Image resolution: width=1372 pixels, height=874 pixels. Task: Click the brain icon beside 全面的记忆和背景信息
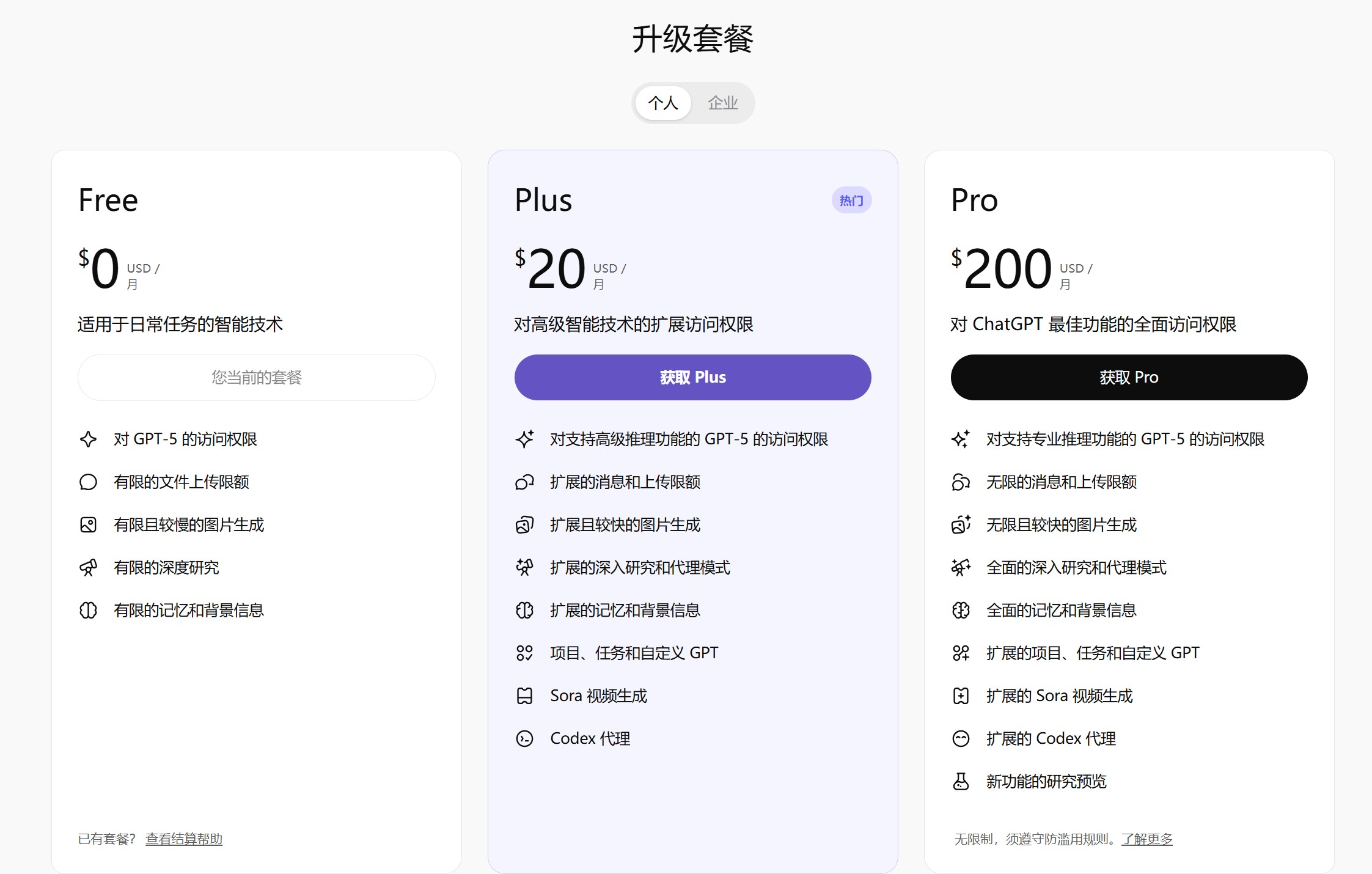(961, 610)
